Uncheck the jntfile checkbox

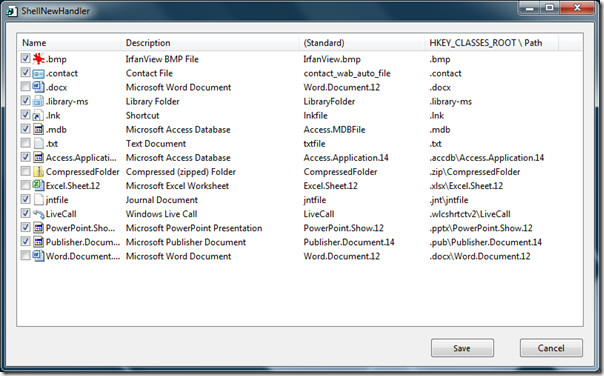pos(25,199)
